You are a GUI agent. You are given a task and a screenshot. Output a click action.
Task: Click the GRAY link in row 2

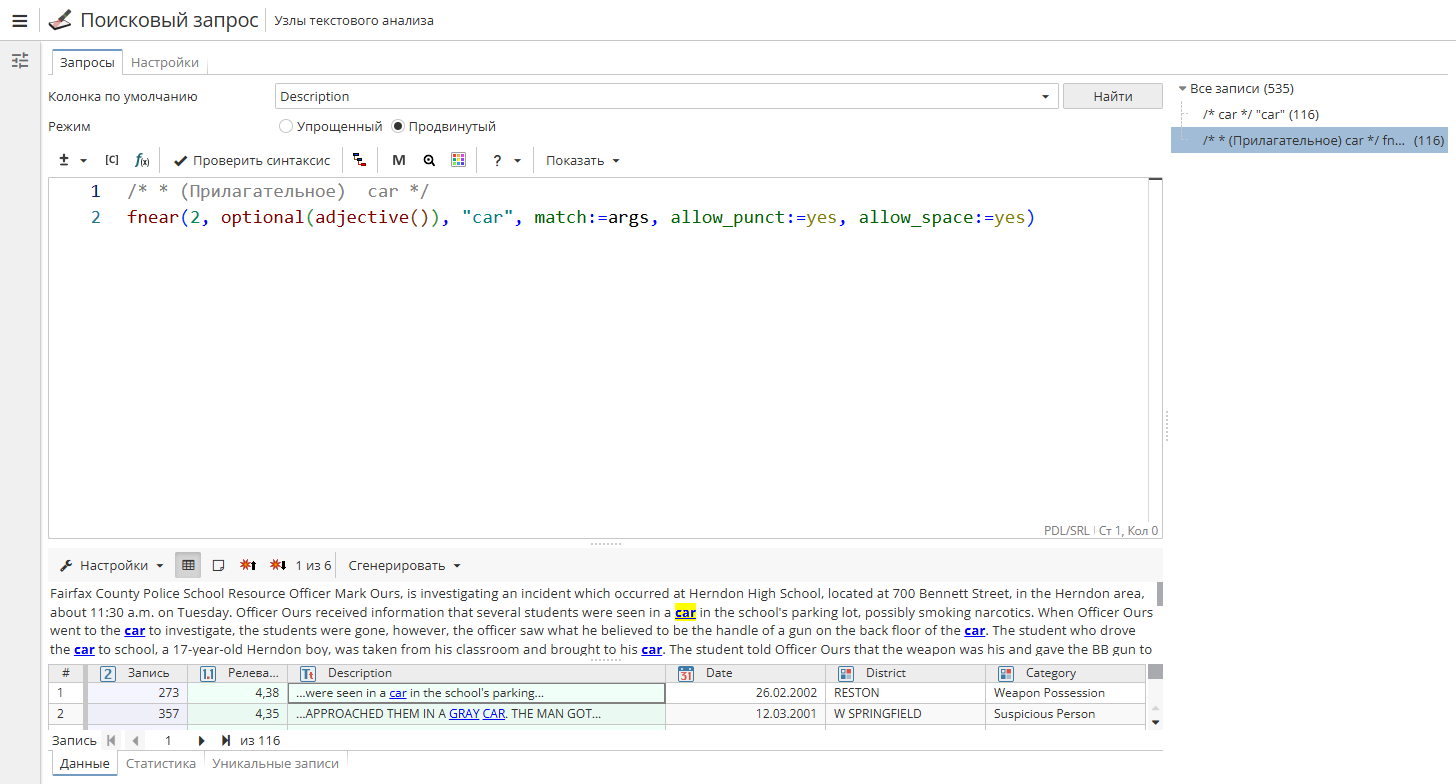pos(464,714)
